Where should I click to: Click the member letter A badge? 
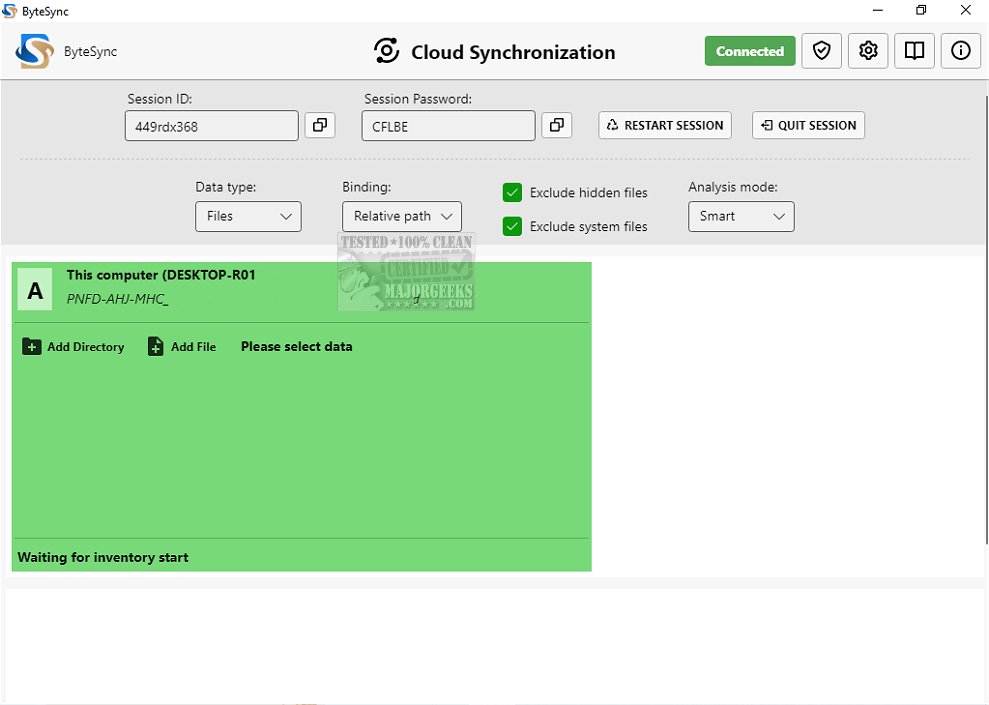pyautogui.click(x=35, y=289)
